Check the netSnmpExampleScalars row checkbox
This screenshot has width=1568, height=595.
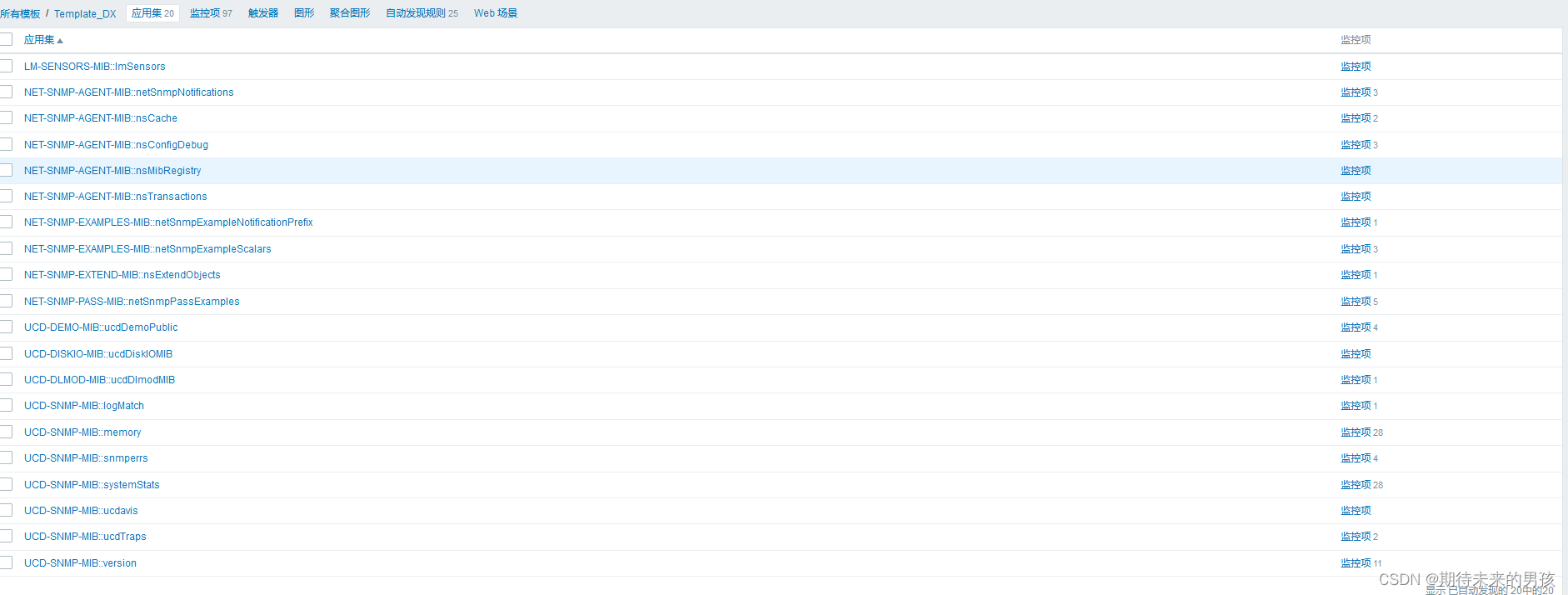6,248
